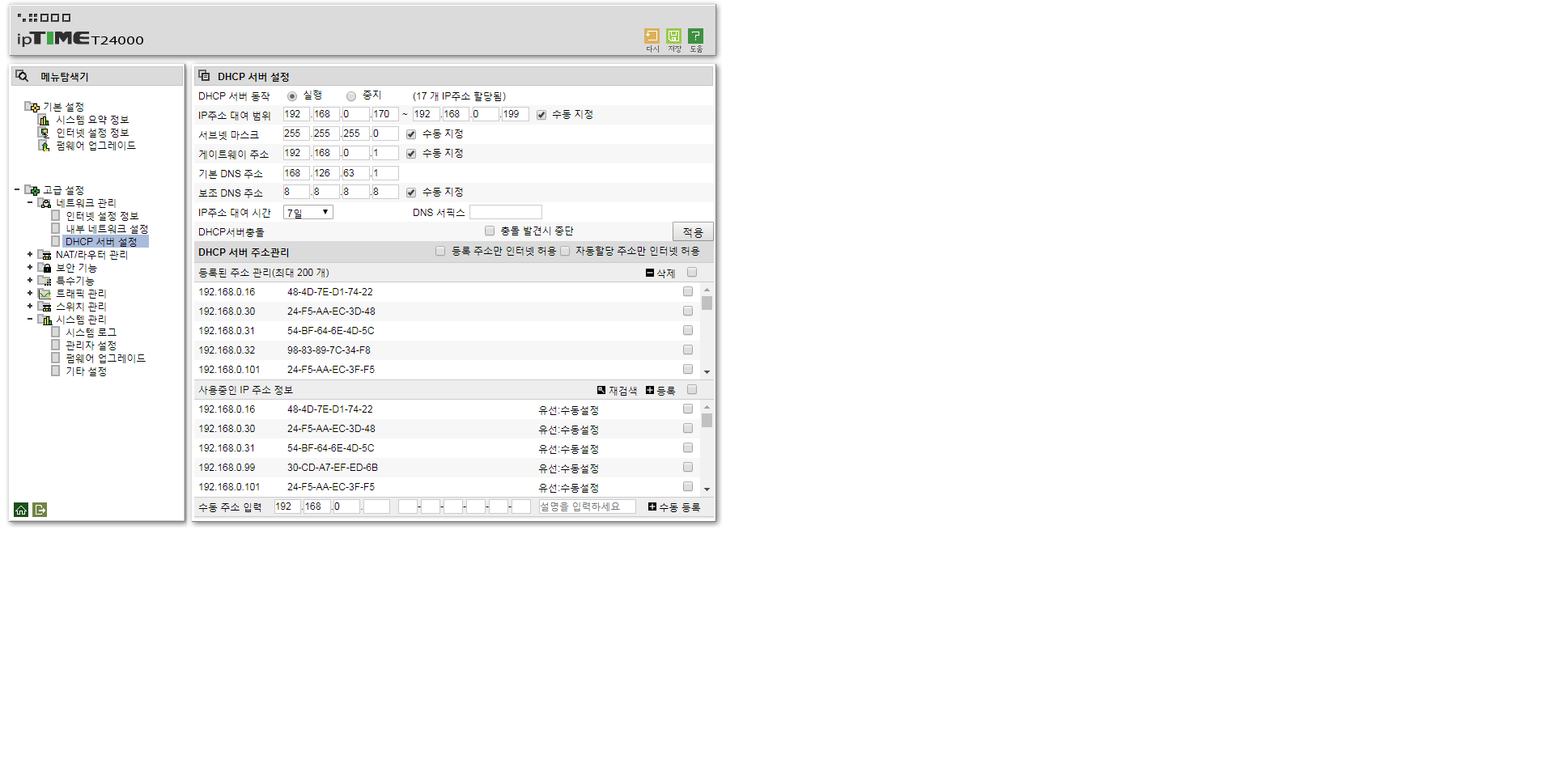Viewport: 1554px width, 784px height.
Task: Click 등록 beside 재검색
Action: click(660, 391)
